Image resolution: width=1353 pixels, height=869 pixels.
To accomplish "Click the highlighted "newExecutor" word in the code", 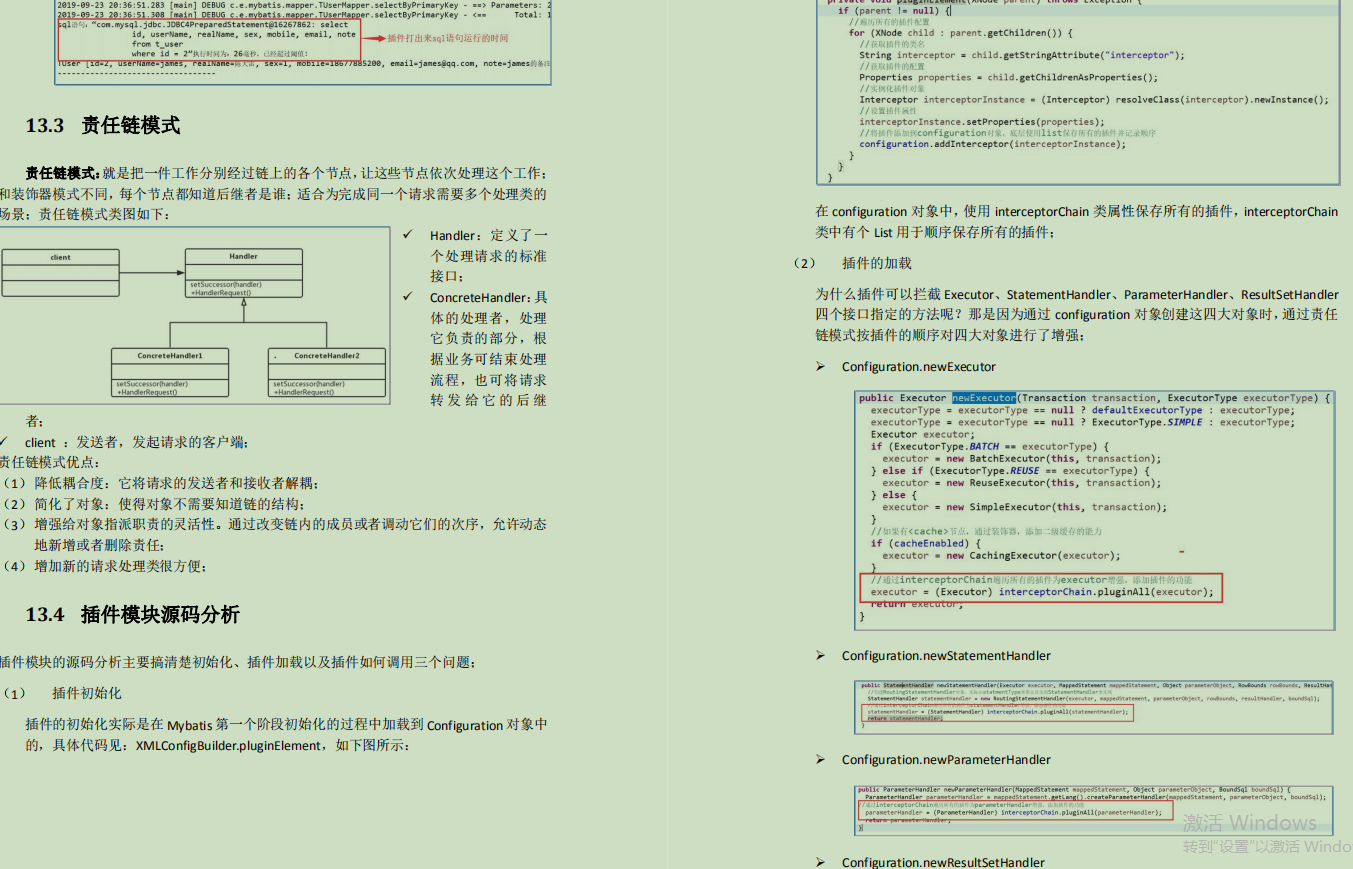I will coord(983,398).
